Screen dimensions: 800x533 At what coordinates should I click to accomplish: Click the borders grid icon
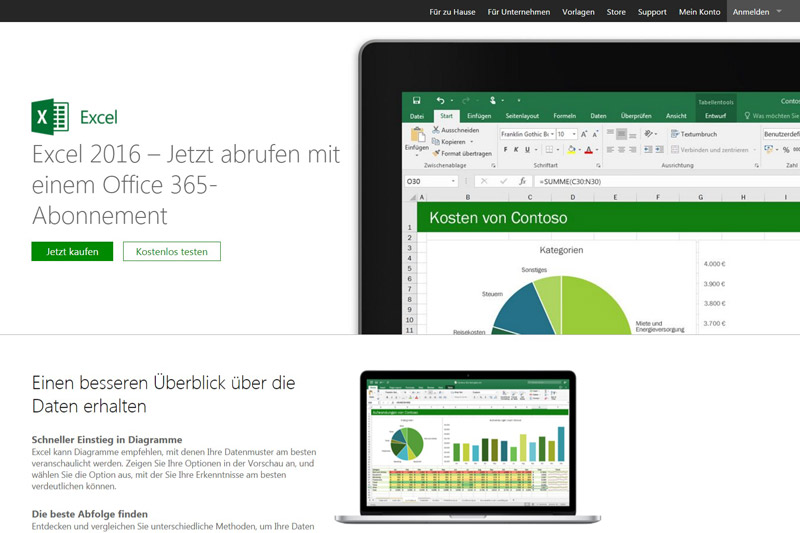(549, 149)
